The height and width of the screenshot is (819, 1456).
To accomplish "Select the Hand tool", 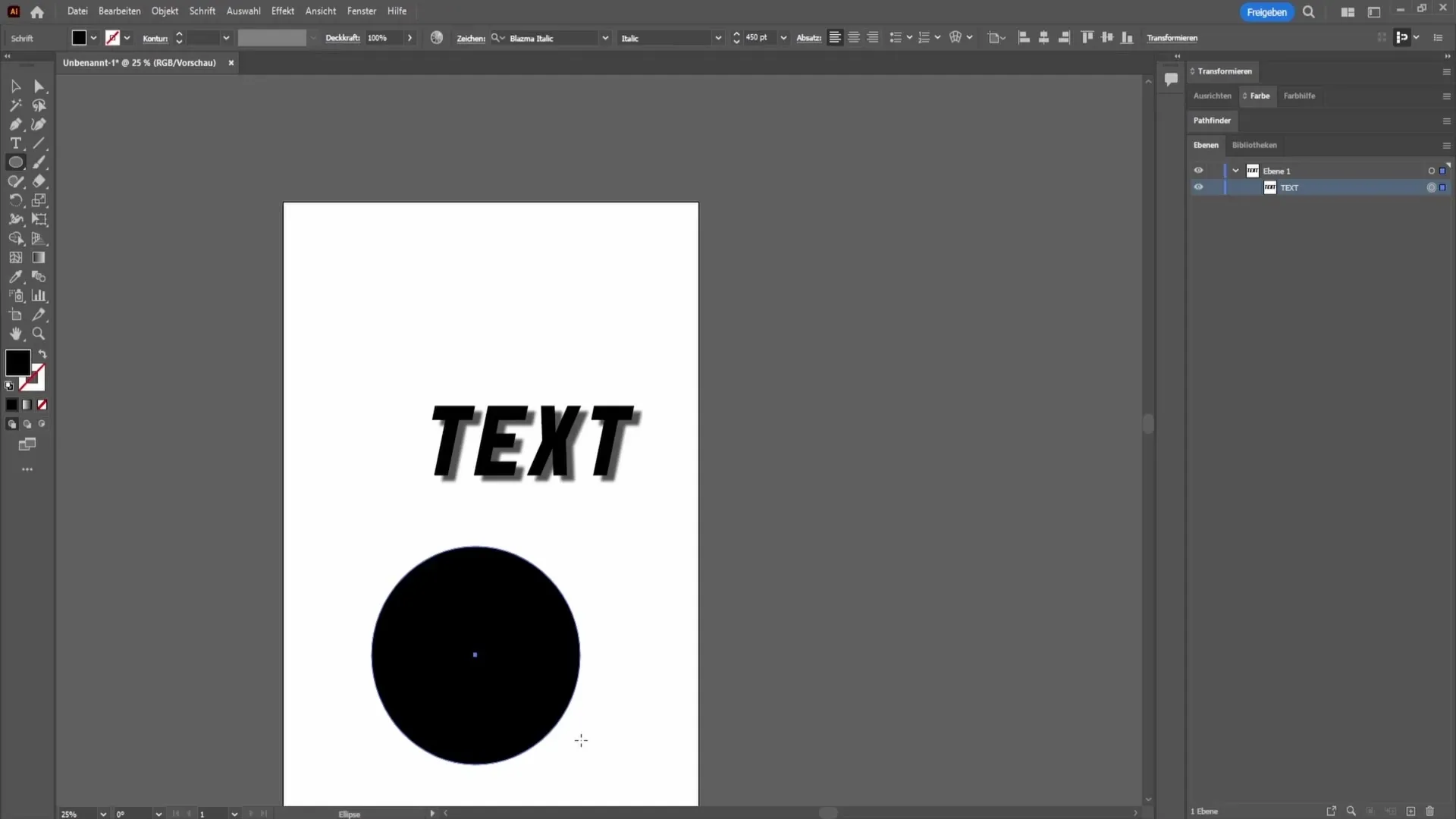I will coord(15,334).
